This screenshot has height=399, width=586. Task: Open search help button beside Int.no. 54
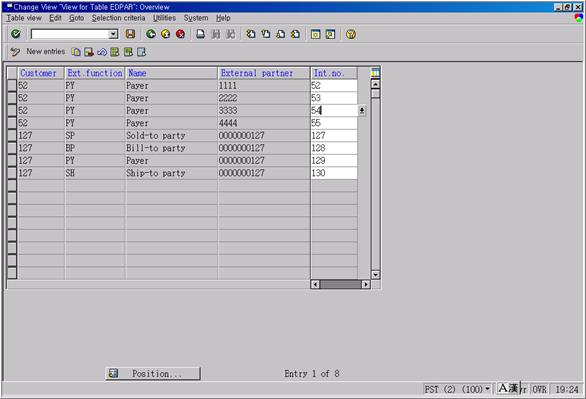[362, 110]
